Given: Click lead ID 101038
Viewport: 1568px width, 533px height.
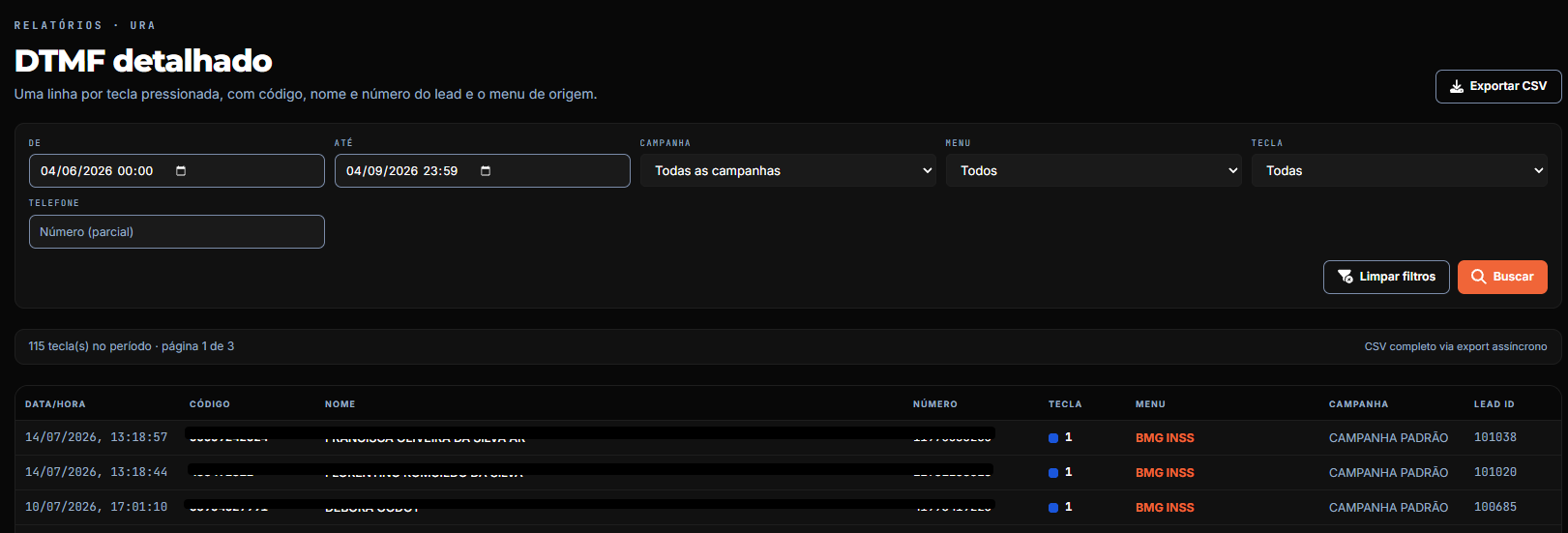Looking at the screenshot, I should point(1495,437).
